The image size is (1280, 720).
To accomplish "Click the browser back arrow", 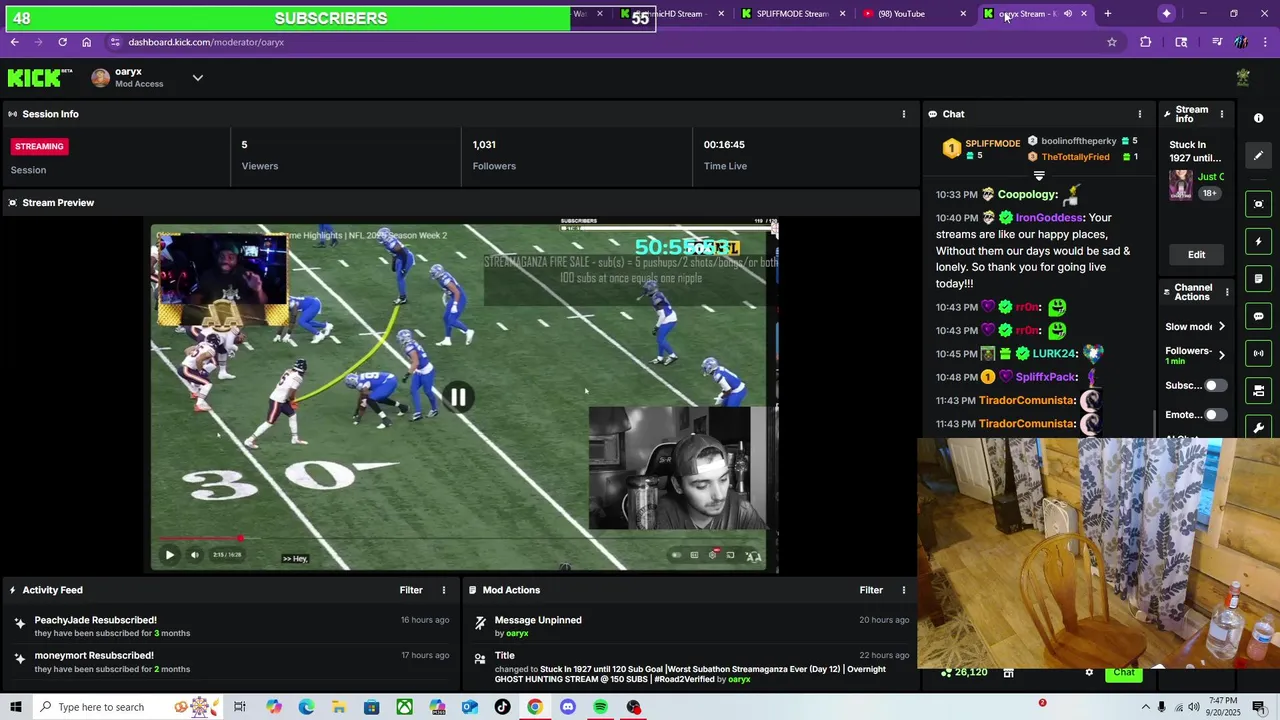I will 14,42.
